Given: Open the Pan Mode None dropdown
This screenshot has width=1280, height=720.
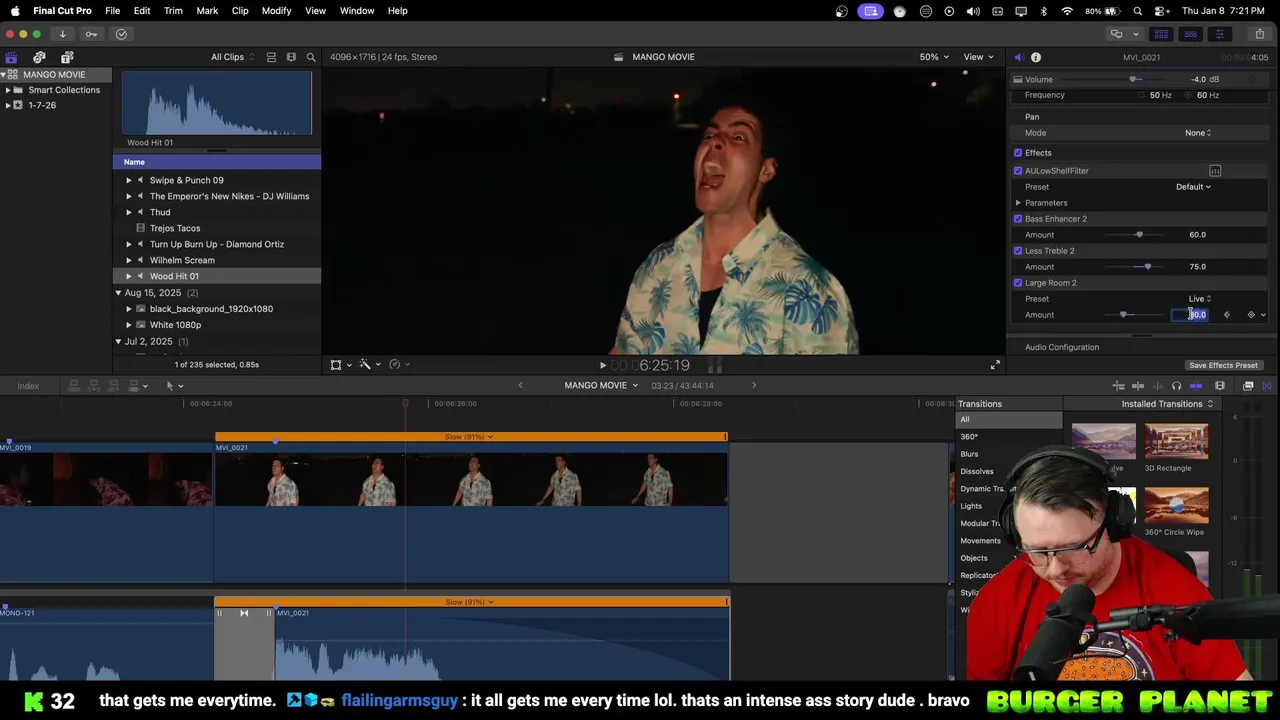Looking at the screenshot, I should [x=1198, y=133].
